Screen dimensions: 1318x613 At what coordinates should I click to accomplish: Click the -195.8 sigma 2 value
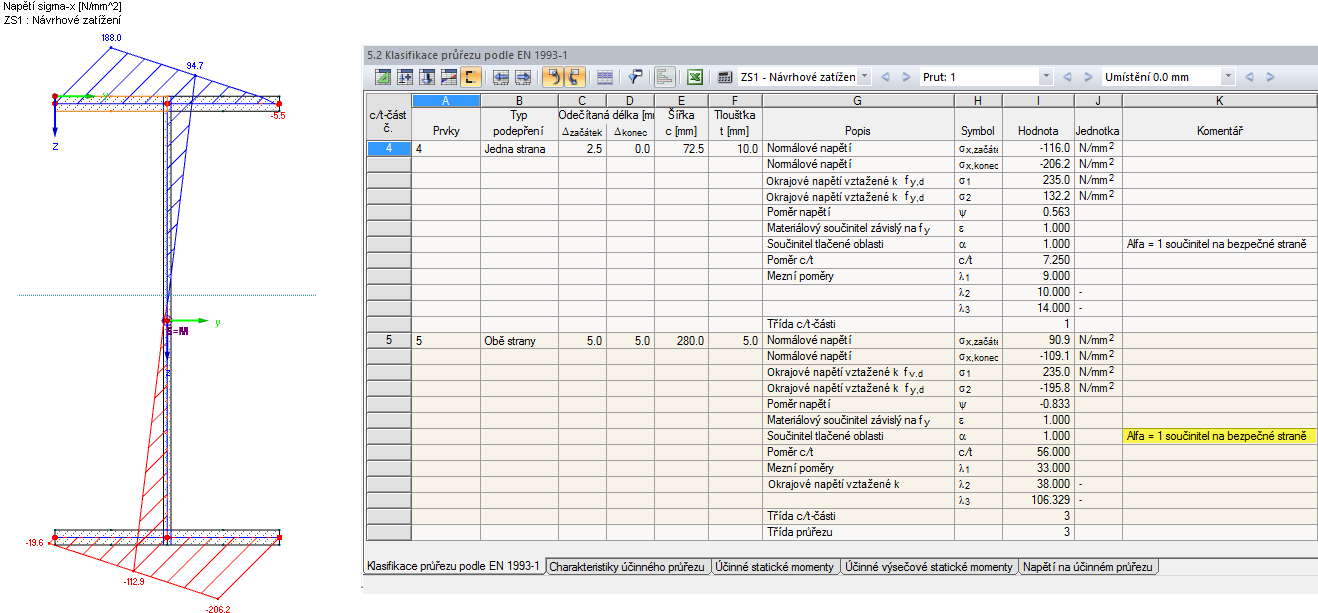pos(1038,388)
